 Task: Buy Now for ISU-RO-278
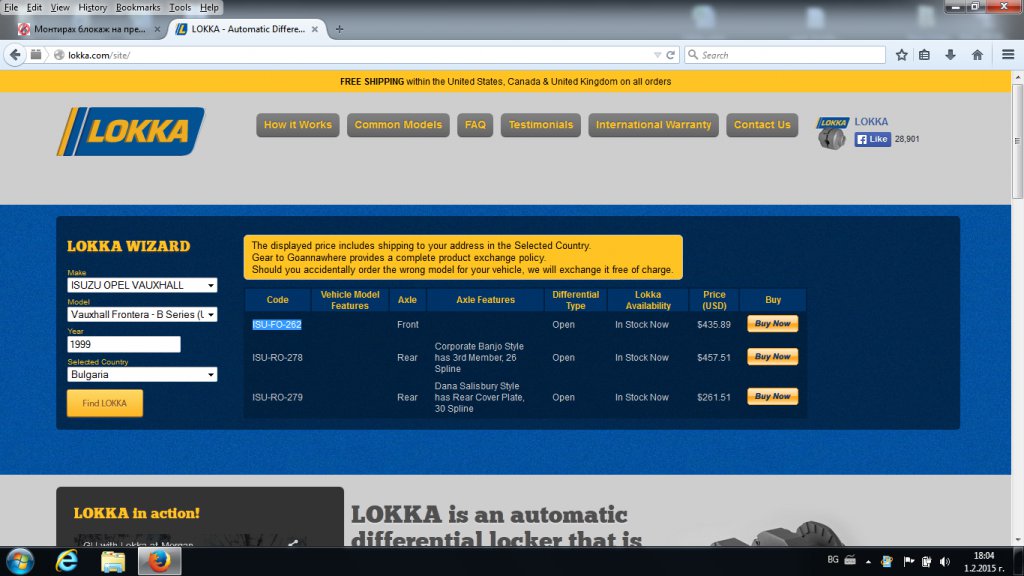[773, 357]
